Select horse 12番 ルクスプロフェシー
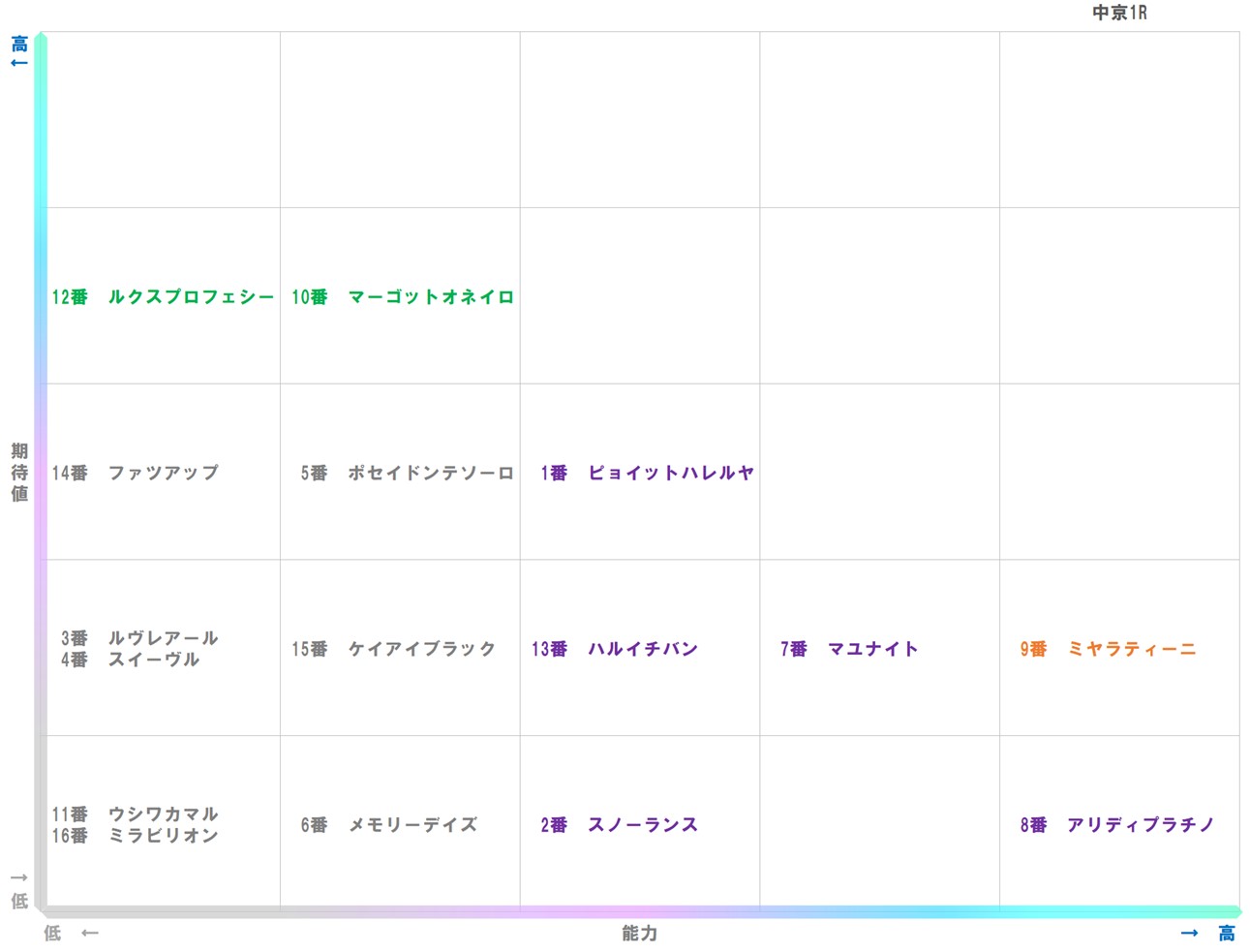Screen dimensions: 1250x952 162,297
